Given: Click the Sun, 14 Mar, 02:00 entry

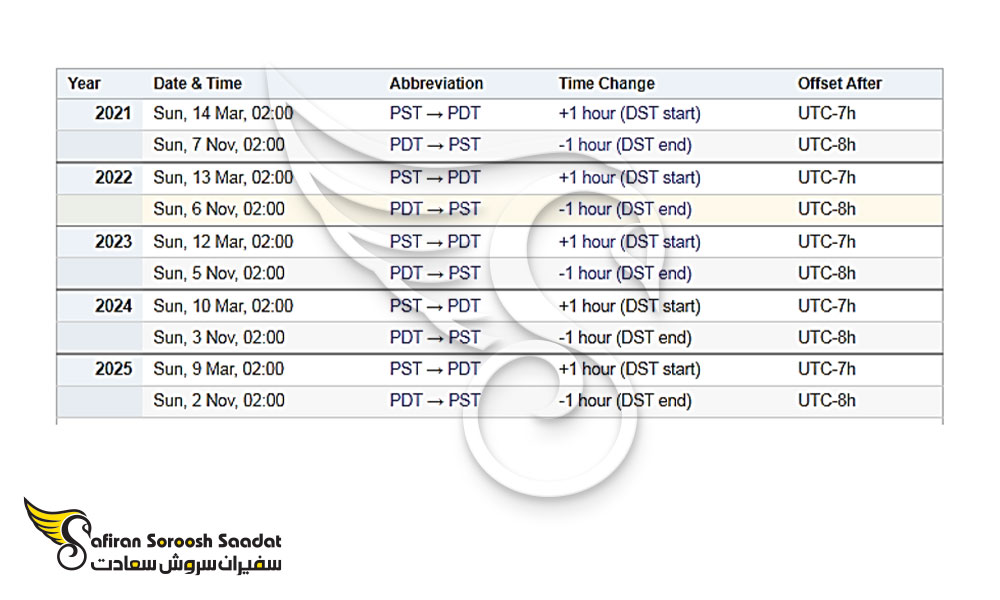Looking at the screenshot, I should pos(223,113).
